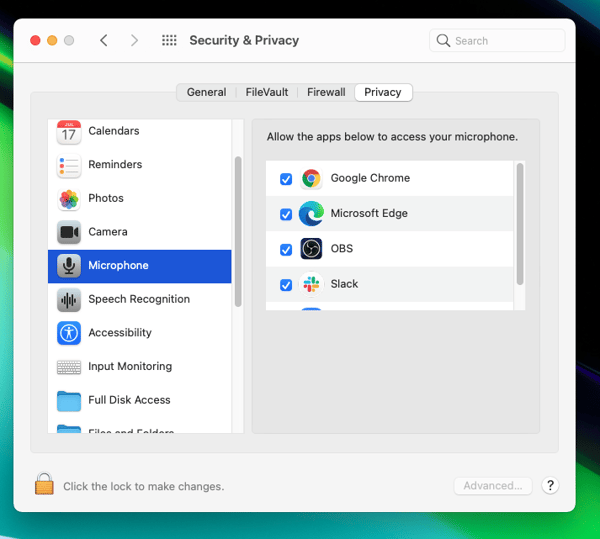Image resolution: width=600 pixels, height=539 pixels.
Task: Open the FileVault tab
Action: 267,92
